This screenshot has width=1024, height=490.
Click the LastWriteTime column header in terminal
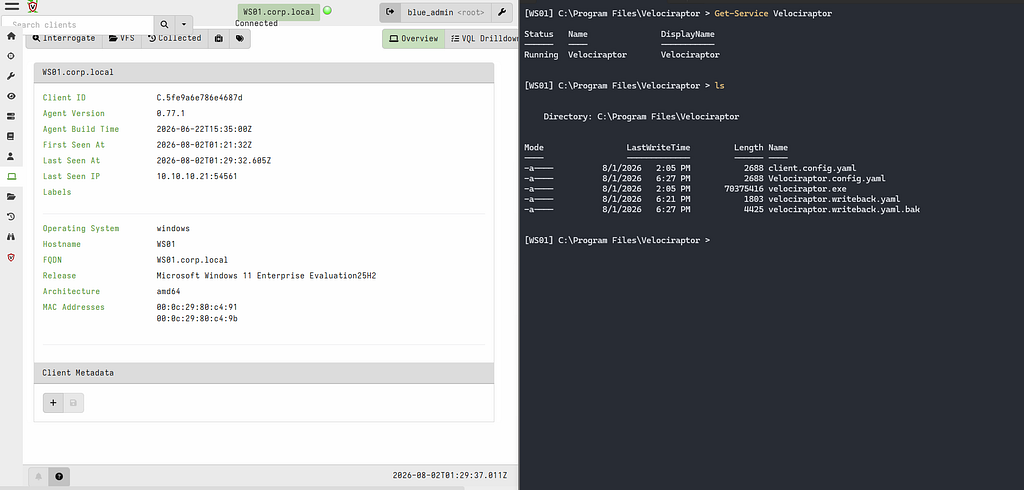coord(658,148)
